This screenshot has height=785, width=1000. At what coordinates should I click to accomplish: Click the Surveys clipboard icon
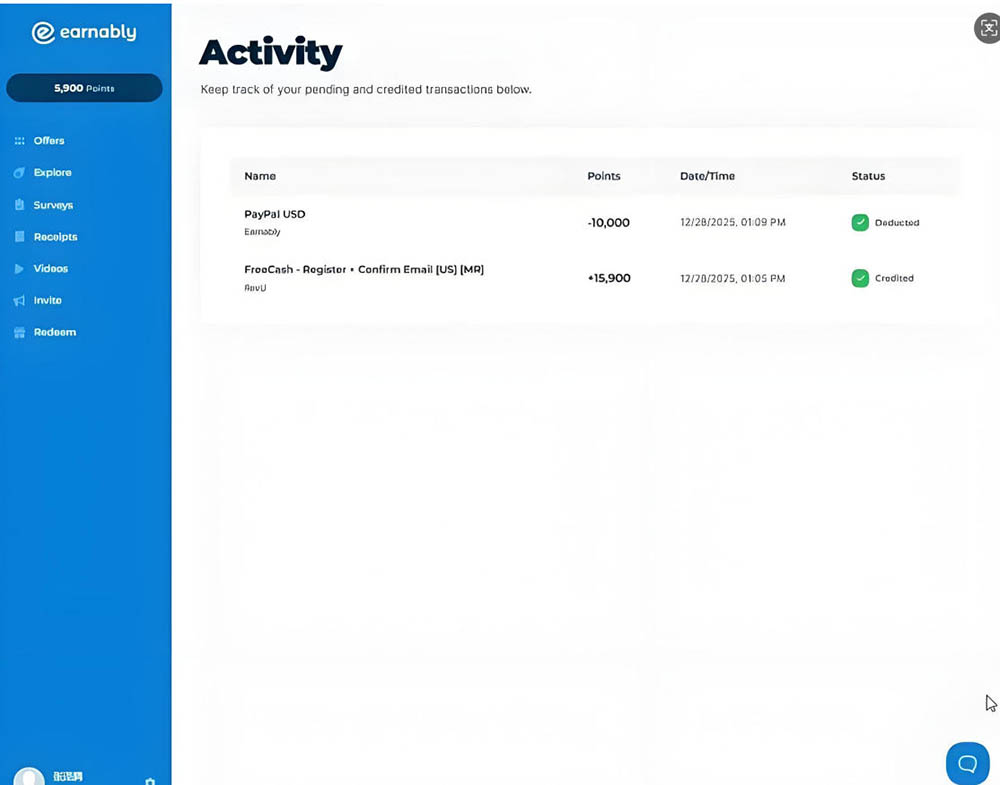(x=20, y=205)
